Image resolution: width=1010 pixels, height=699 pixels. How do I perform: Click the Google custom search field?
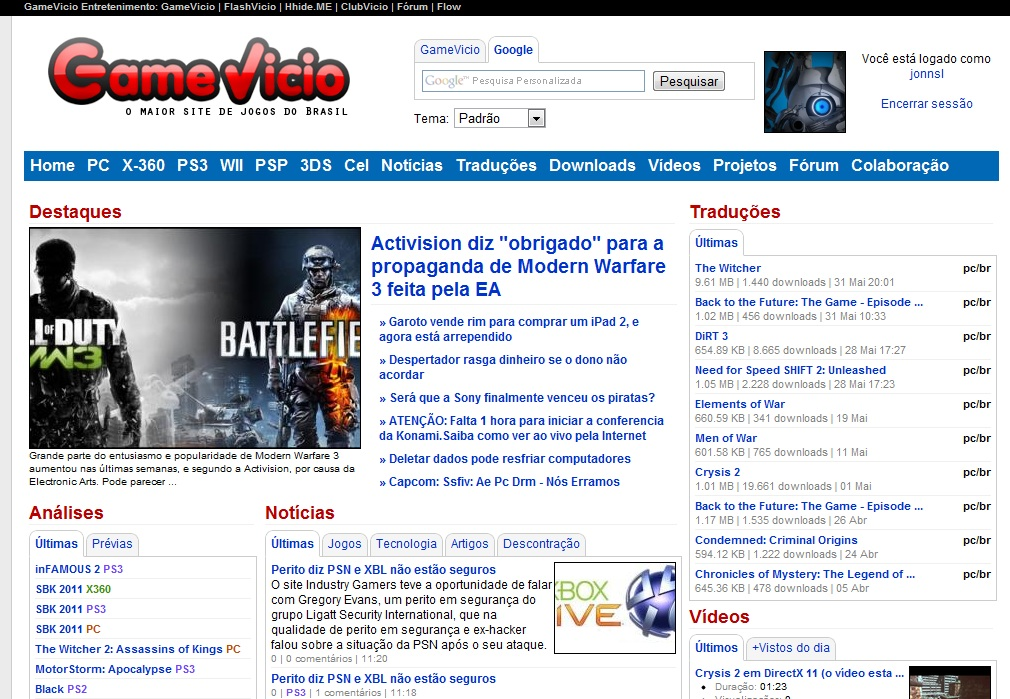533,81
